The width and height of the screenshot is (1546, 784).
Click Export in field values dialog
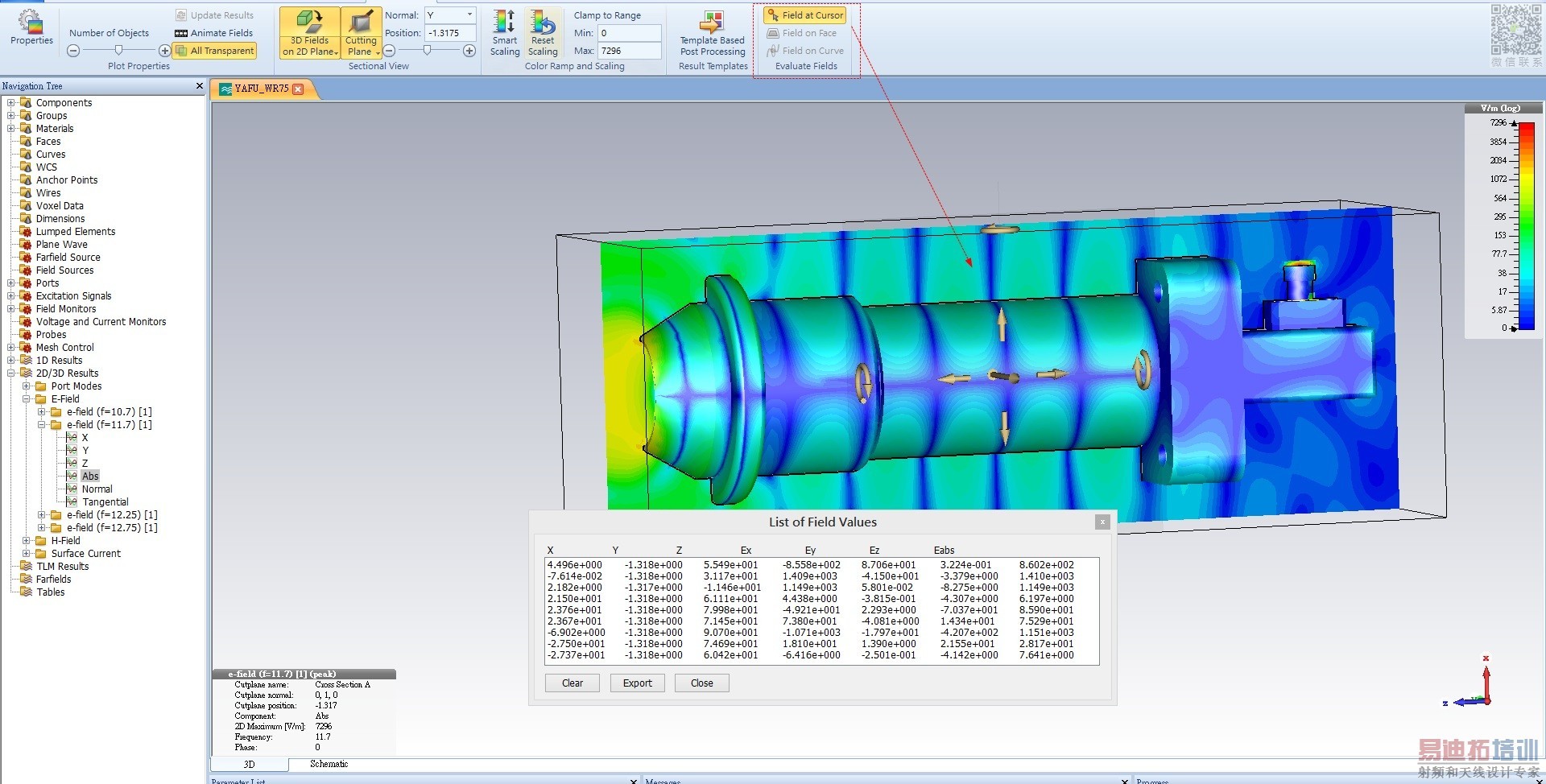pyautogui.click(x=638, y=683)
